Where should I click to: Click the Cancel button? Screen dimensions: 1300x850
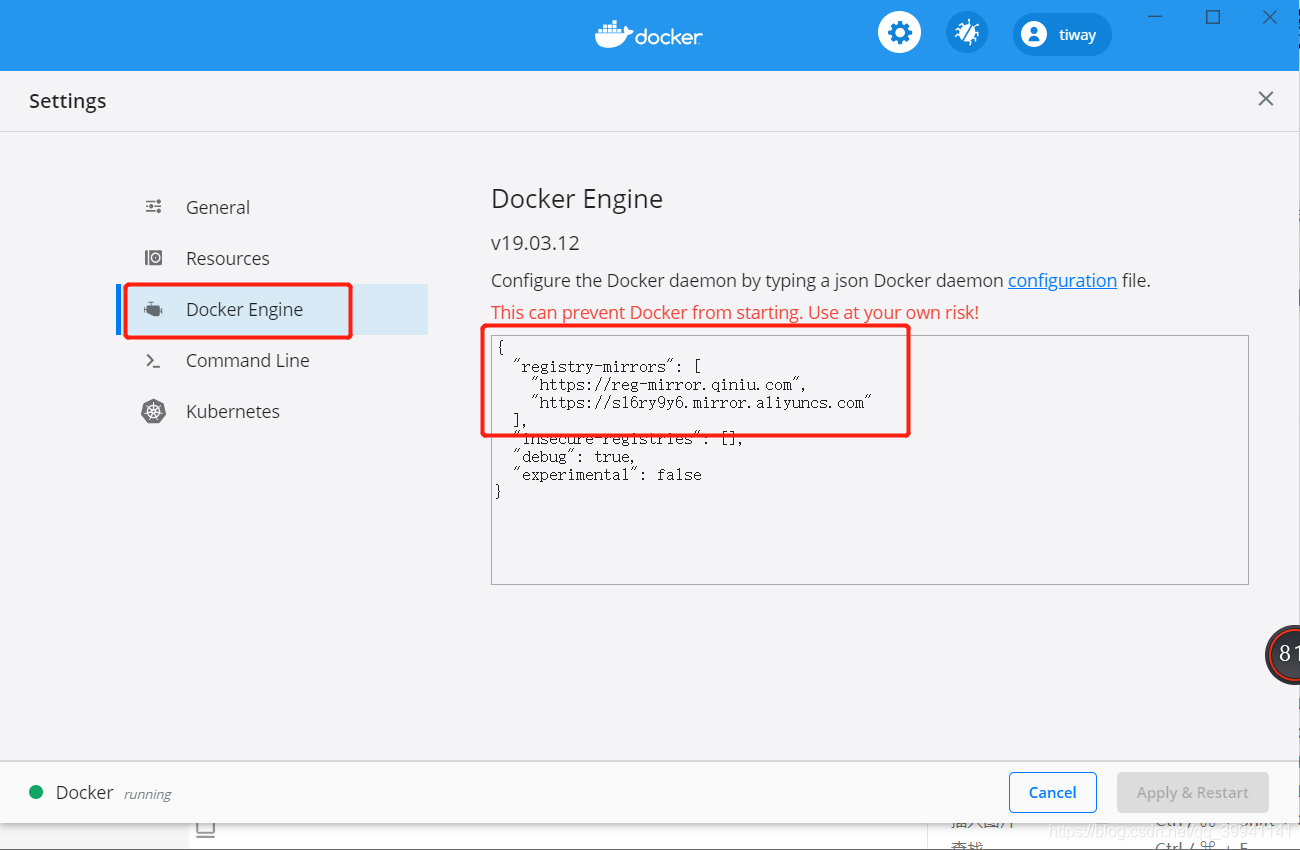click(x=1052, y=792)
